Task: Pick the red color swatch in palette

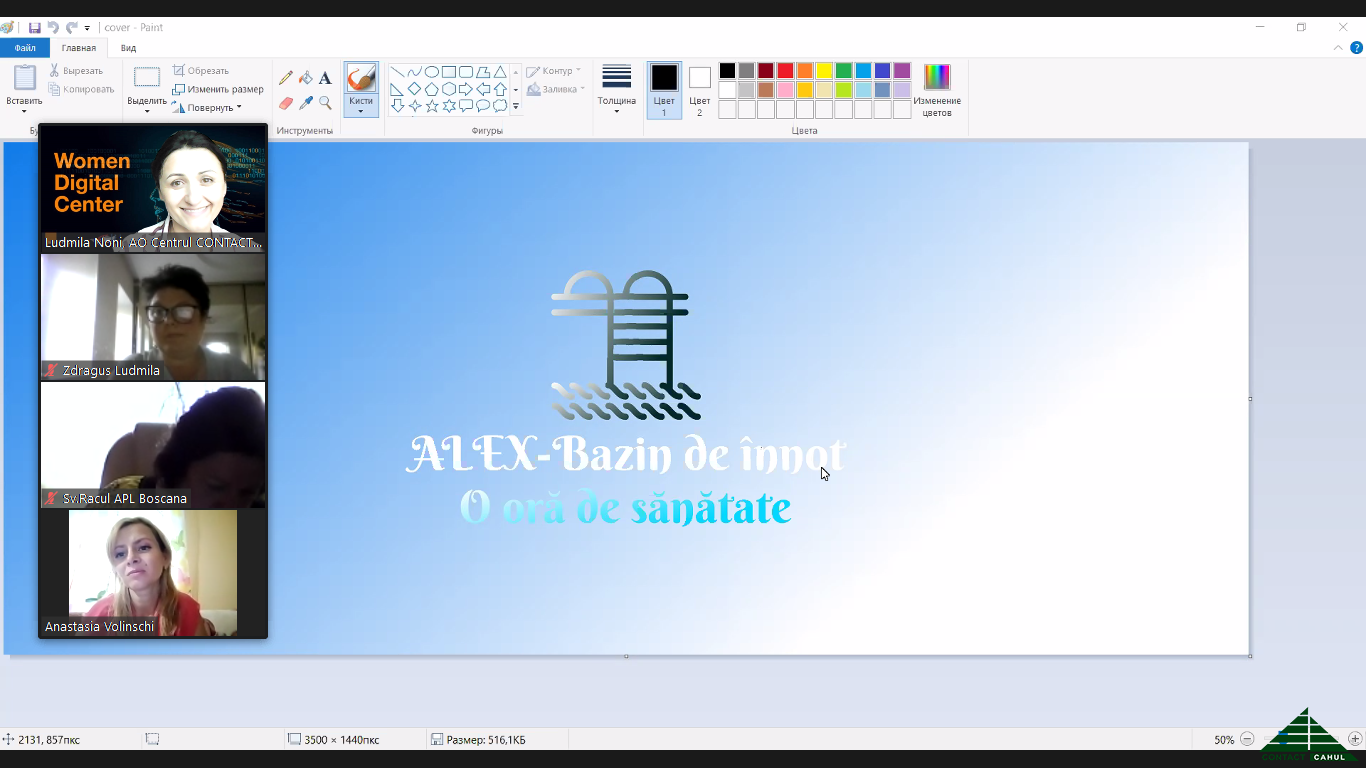Action: (785, 71)
